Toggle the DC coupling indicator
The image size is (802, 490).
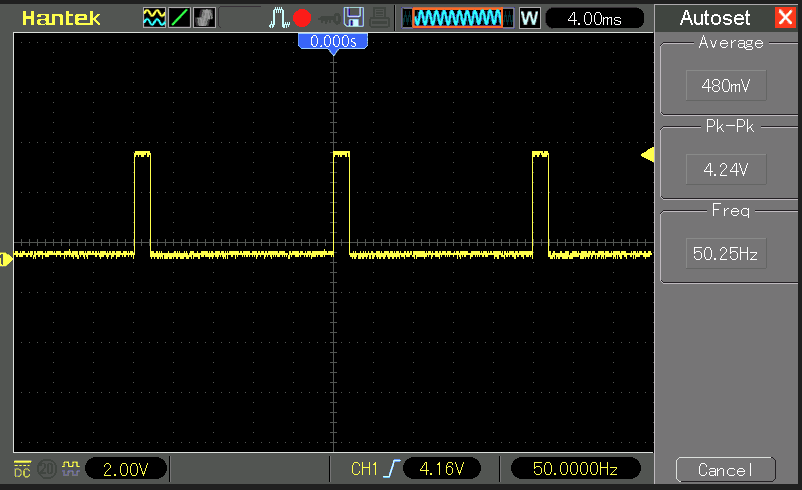click(x=22, y=468)
